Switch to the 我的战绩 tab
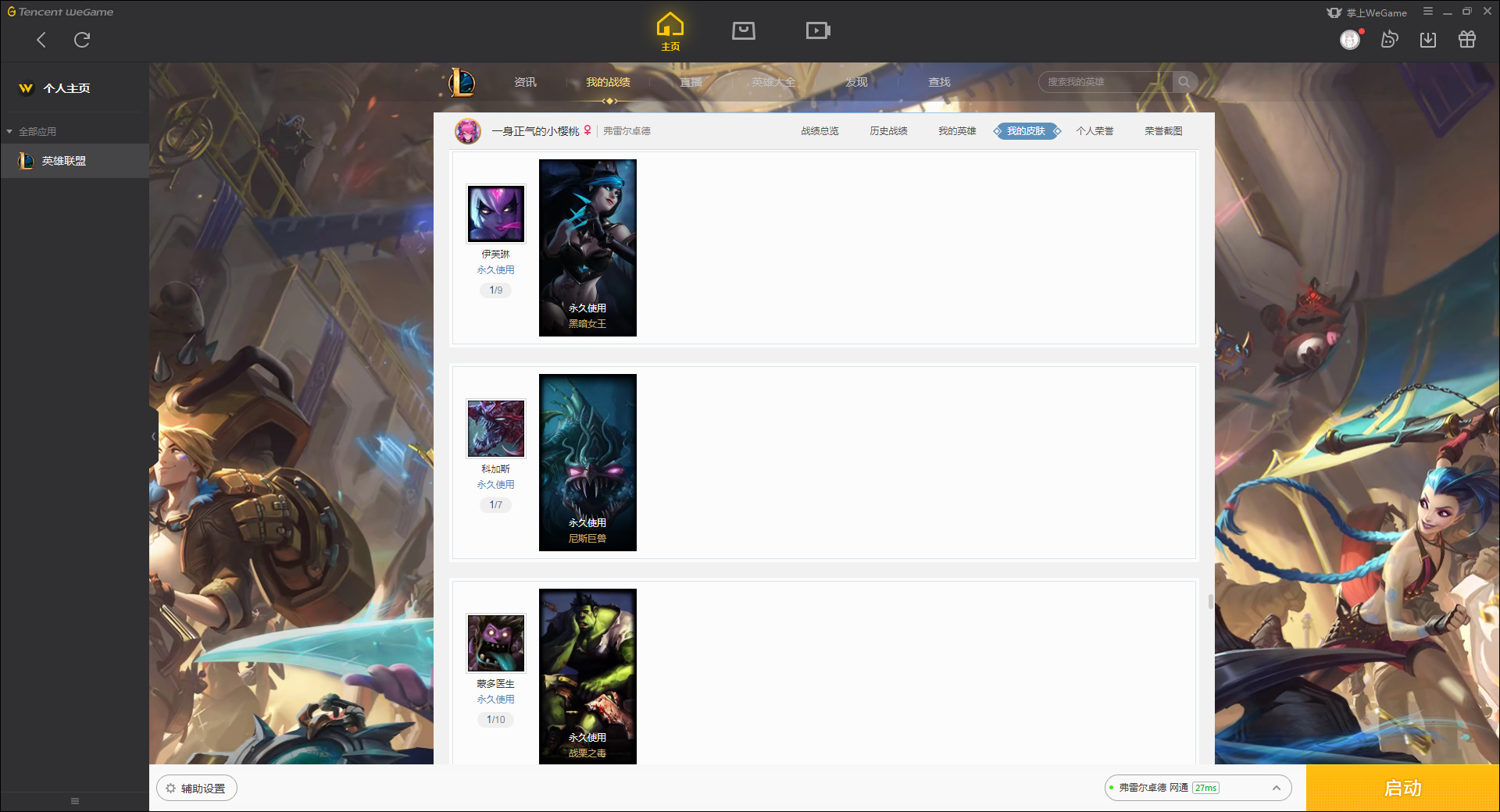 coord(608,82)
